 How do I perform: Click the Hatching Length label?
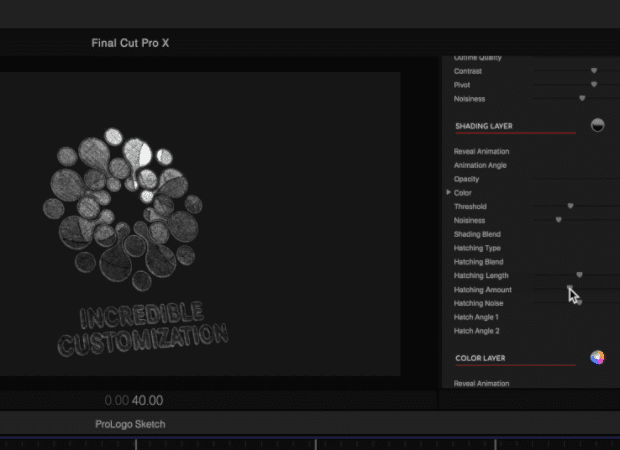tap(481, 276)
